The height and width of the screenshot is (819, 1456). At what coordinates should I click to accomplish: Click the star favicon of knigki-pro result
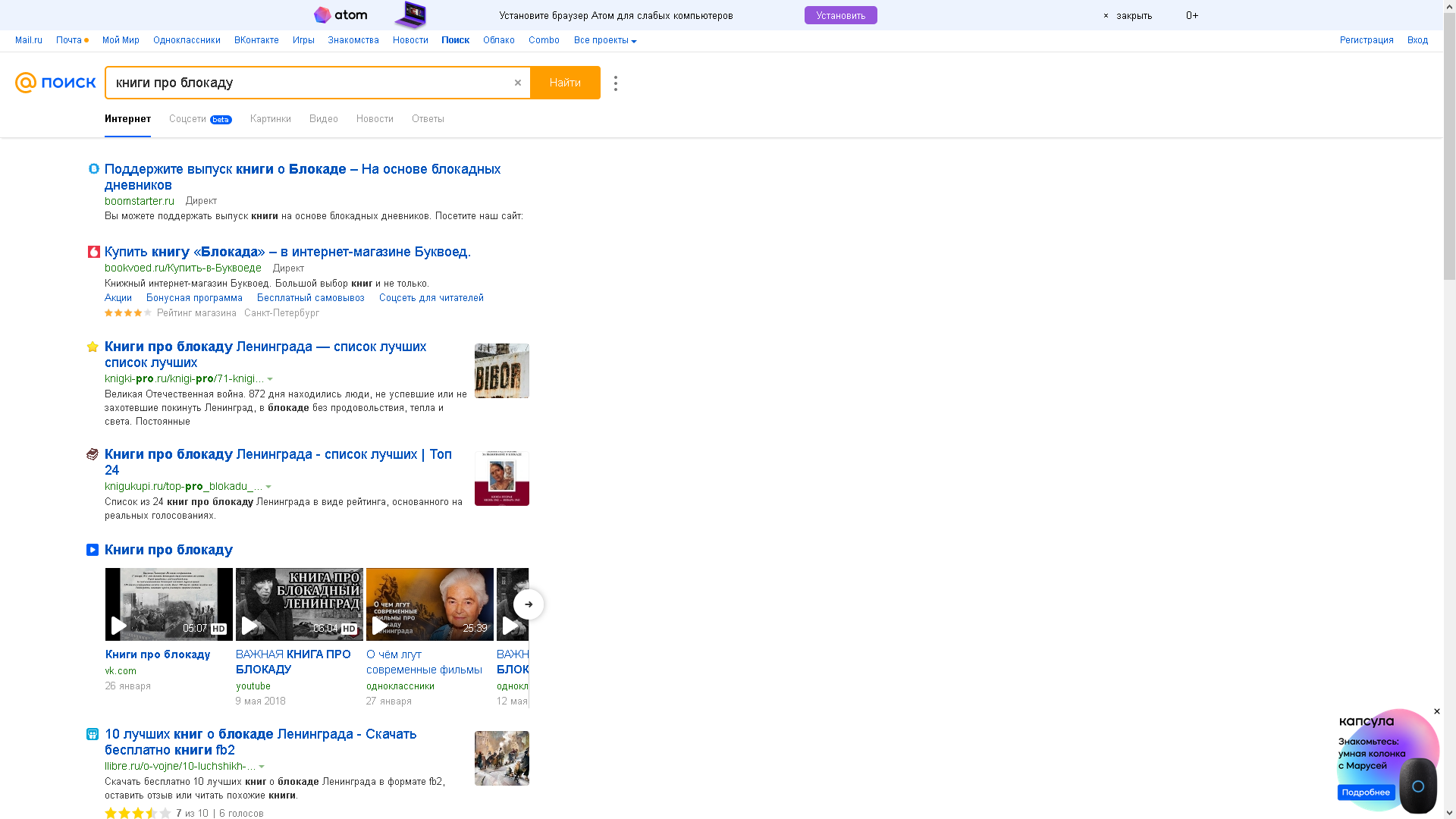point(93,347)
